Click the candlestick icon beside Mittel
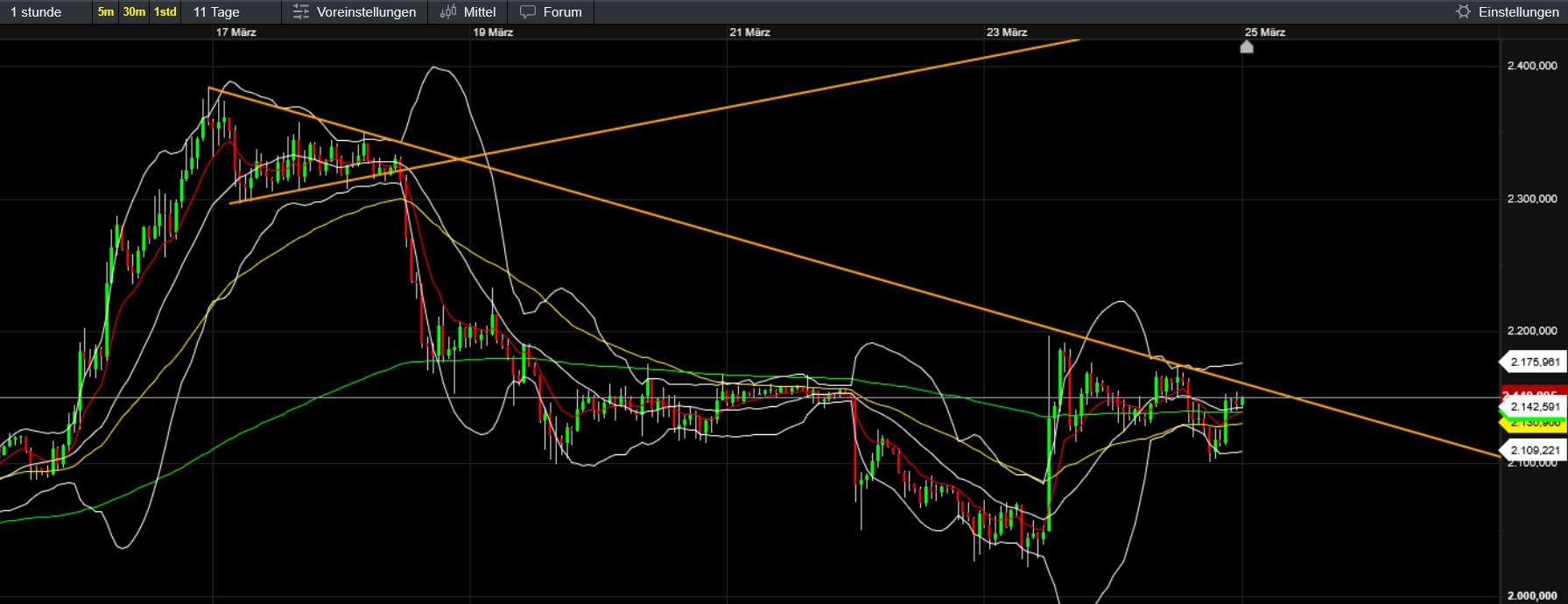 tap(448, 12)
